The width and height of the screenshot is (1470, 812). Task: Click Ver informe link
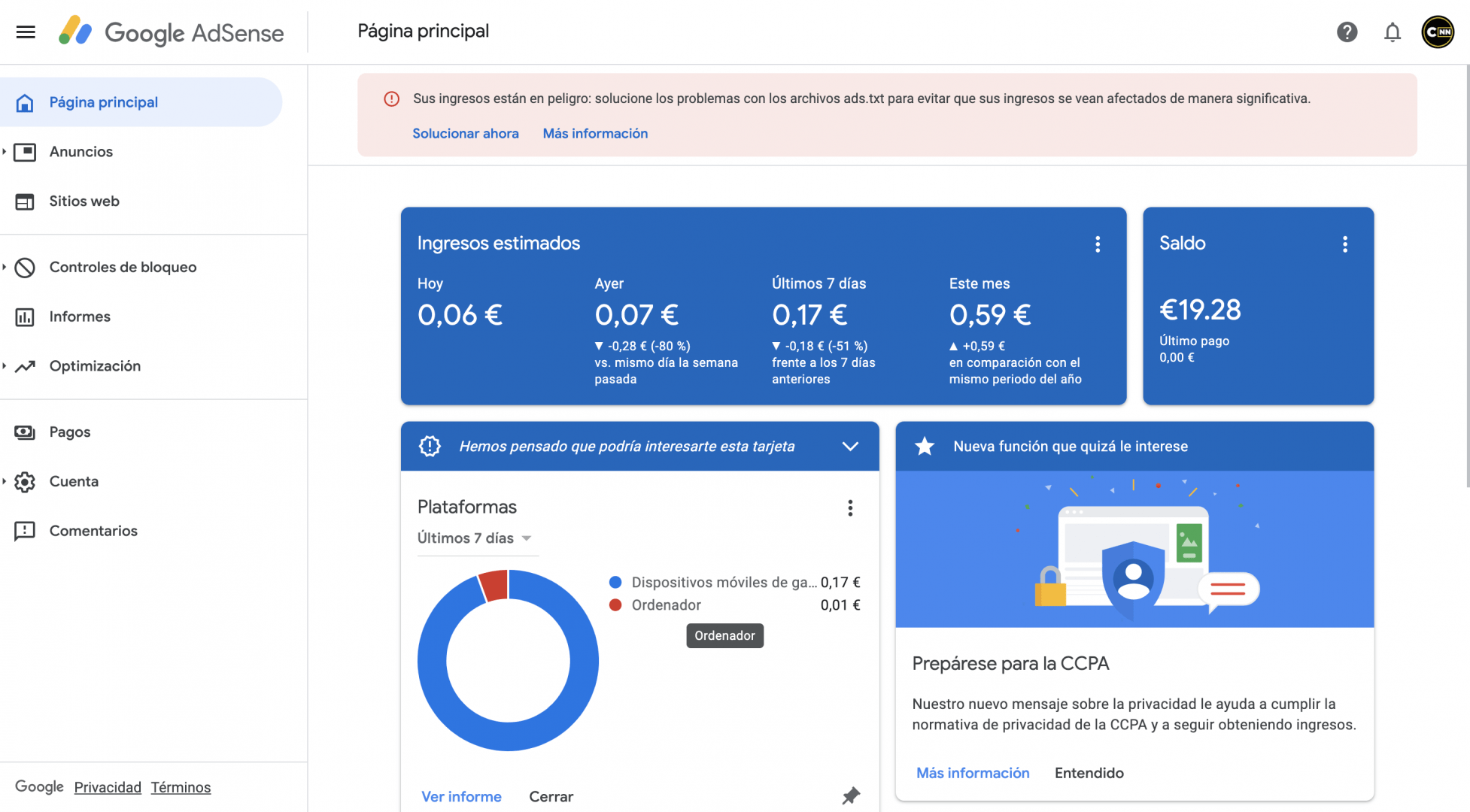[x=461, y=796]
